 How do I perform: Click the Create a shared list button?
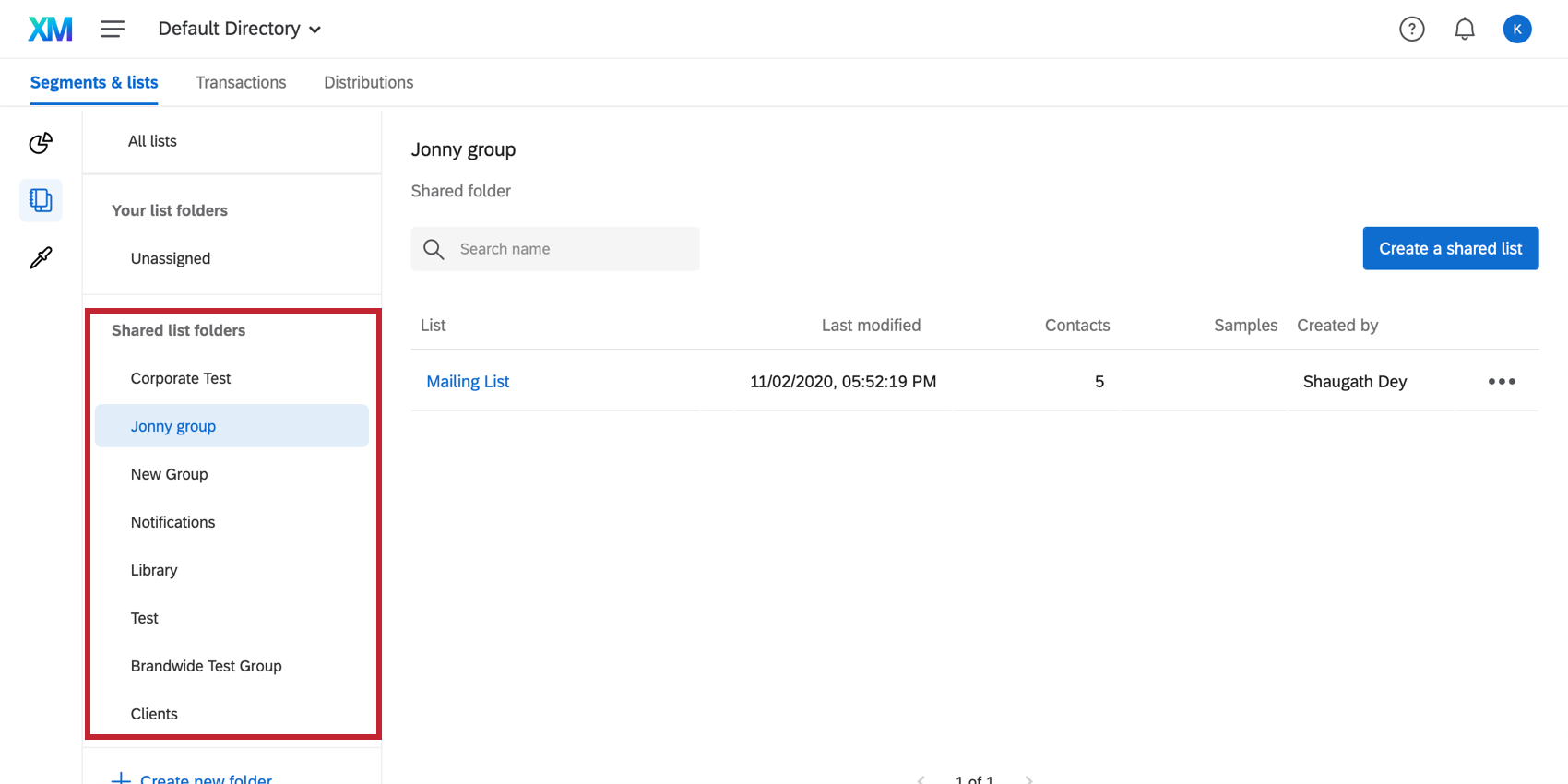click(1450, 249)
